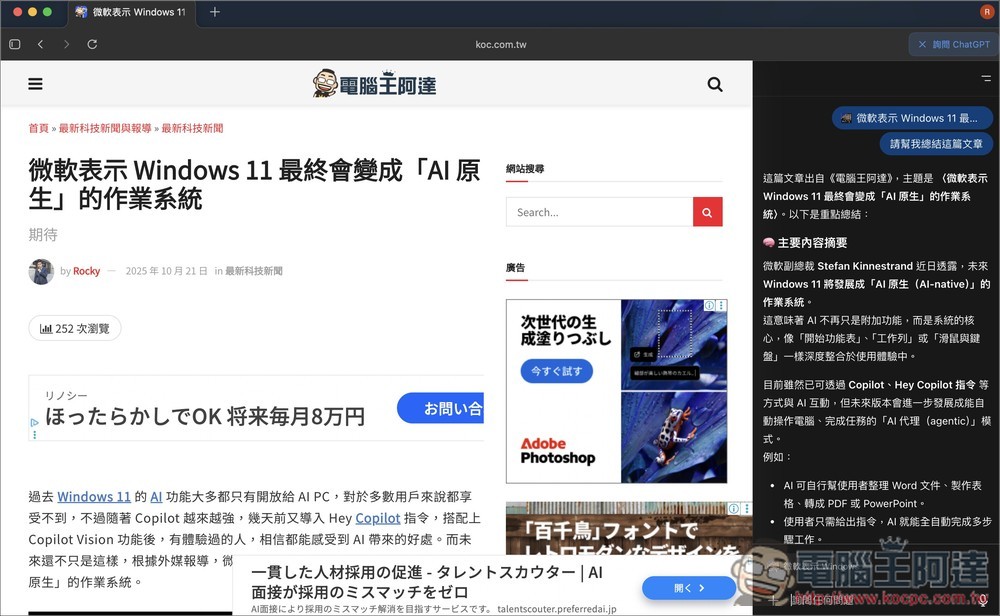Viewport: 1000px width, 616px height.
Task: Click the koc.com.tw address bar
Action: click(500, 44)
